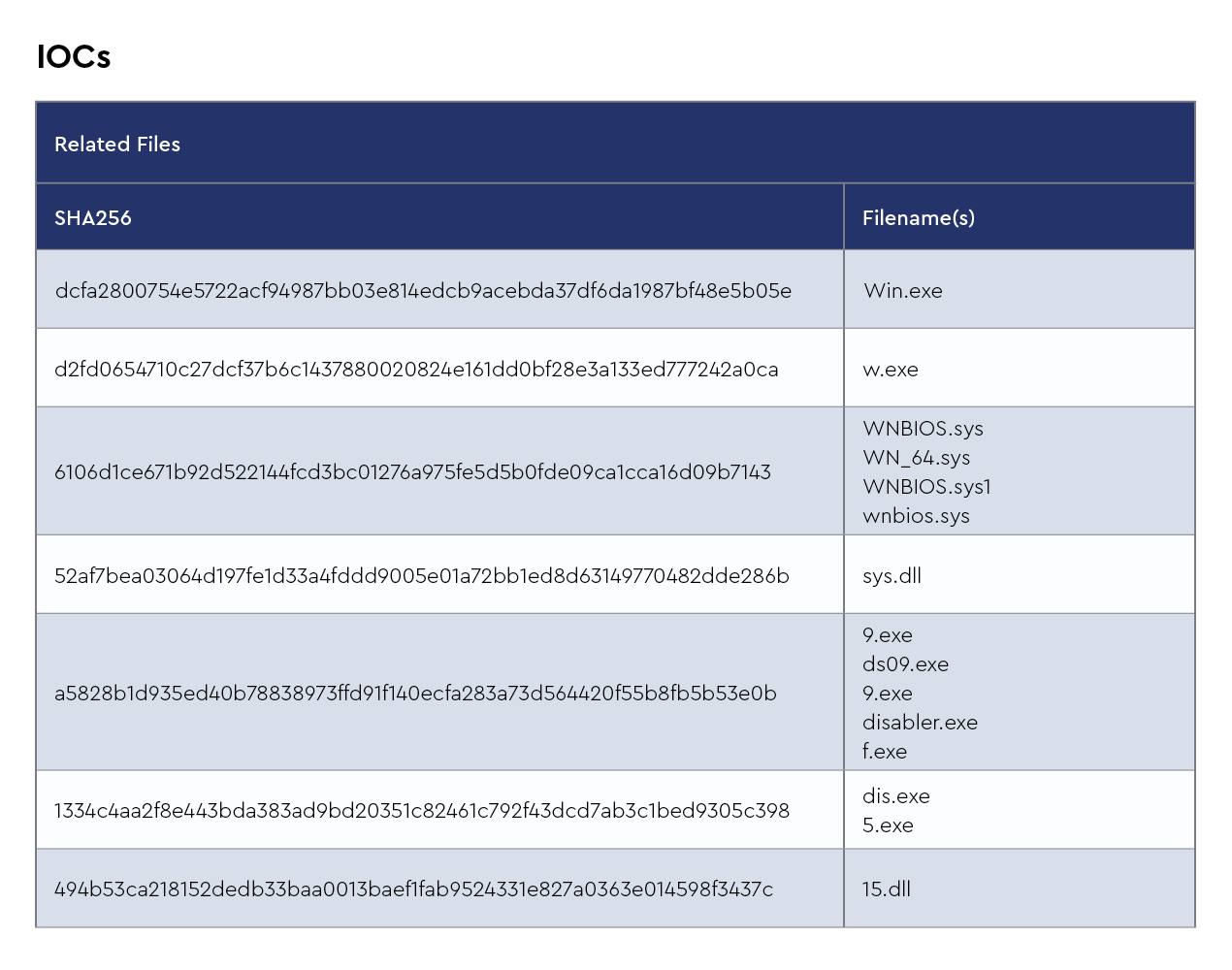Select the ds09.exe filename

click(x=905, y=664)
